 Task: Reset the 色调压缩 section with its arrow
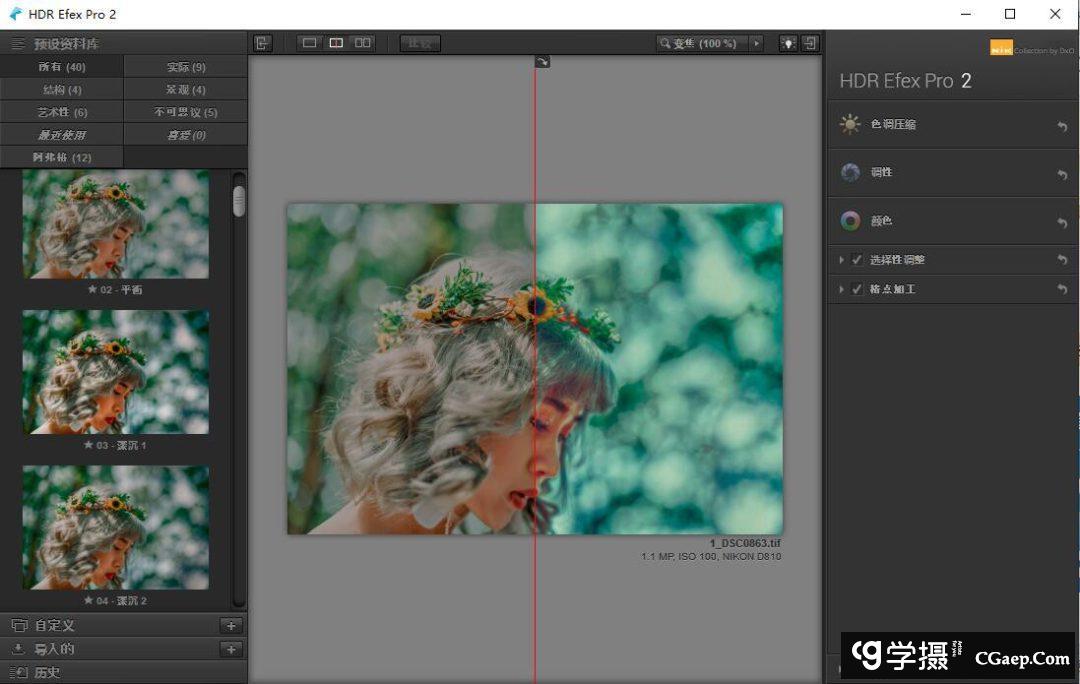[x=1062, y=126]
